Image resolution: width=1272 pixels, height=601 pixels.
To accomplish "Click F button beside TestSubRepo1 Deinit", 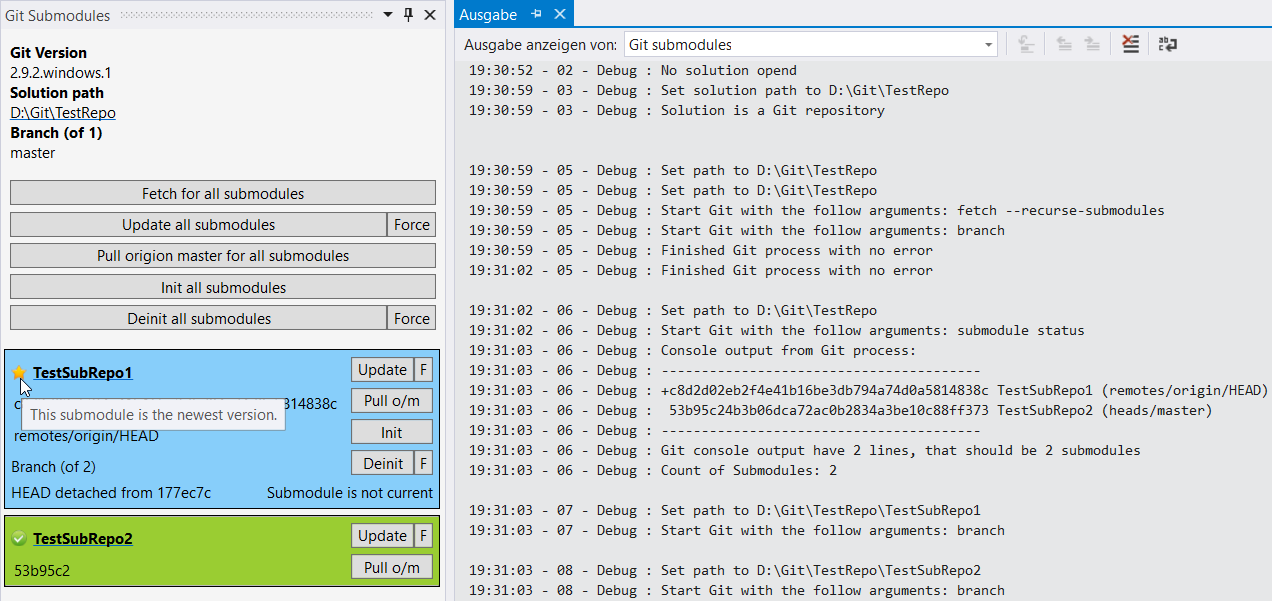I will [423, 463].
